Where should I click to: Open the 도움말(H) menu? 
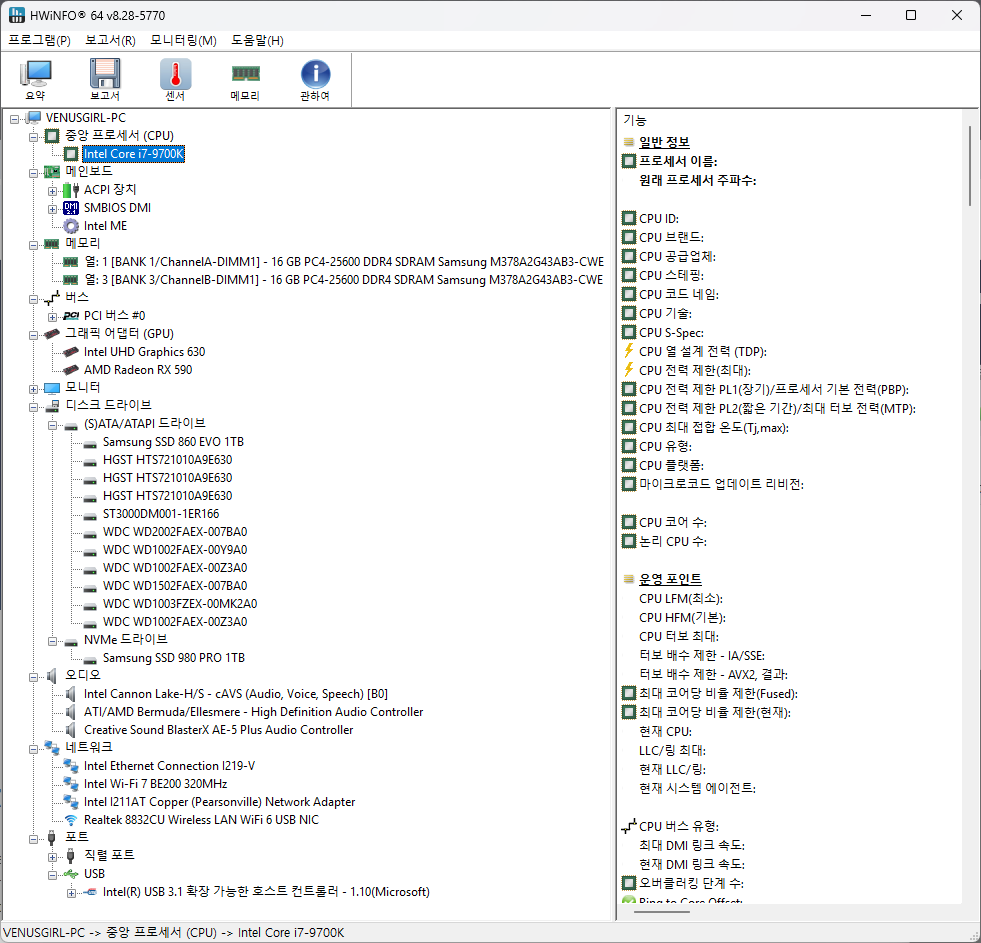[257, 41]
